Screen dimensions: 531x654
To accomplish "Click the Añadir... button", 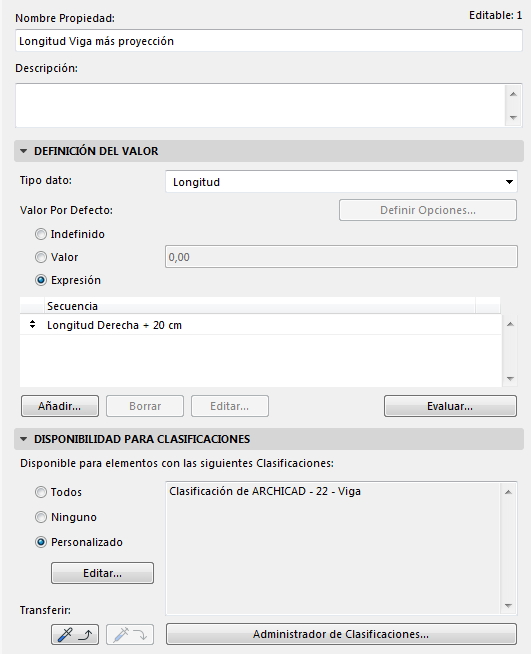I will click(x=60, y=406).
